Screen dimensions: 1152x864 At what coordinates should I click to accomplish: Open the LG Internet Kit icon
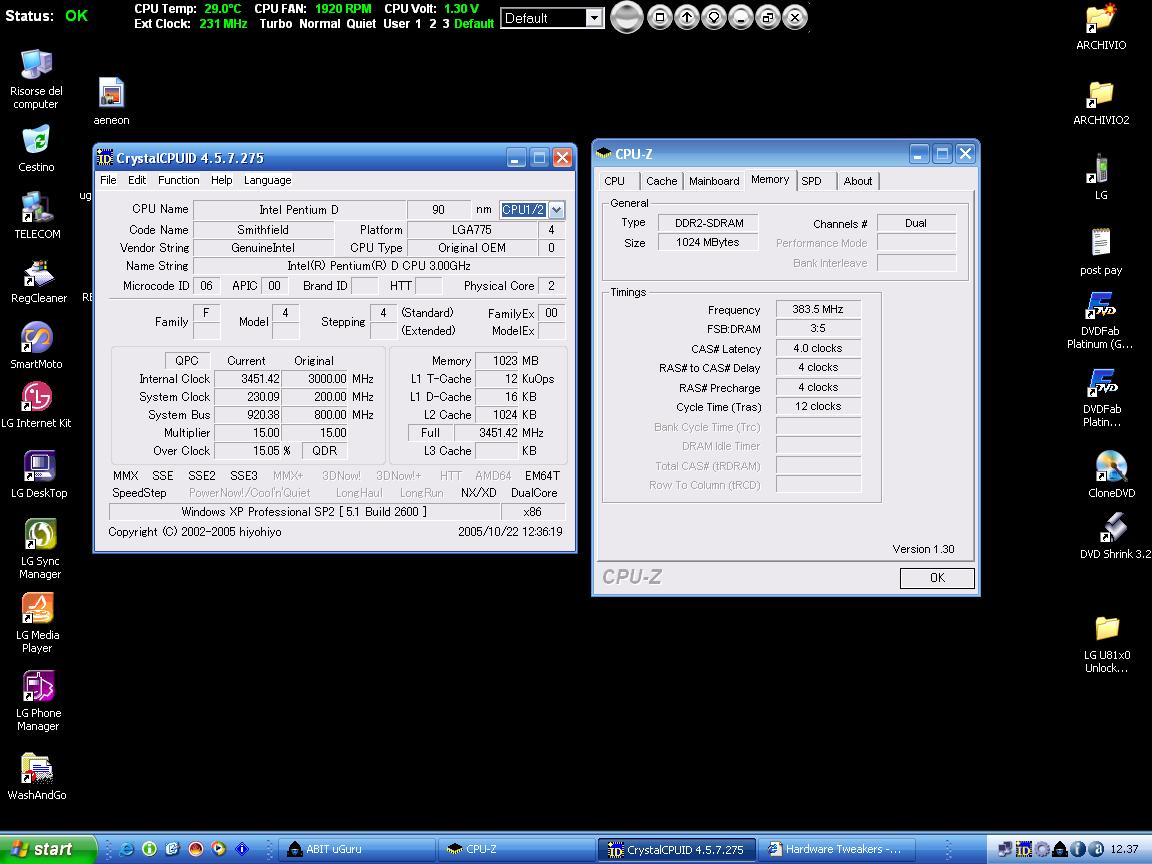(36, 405)
